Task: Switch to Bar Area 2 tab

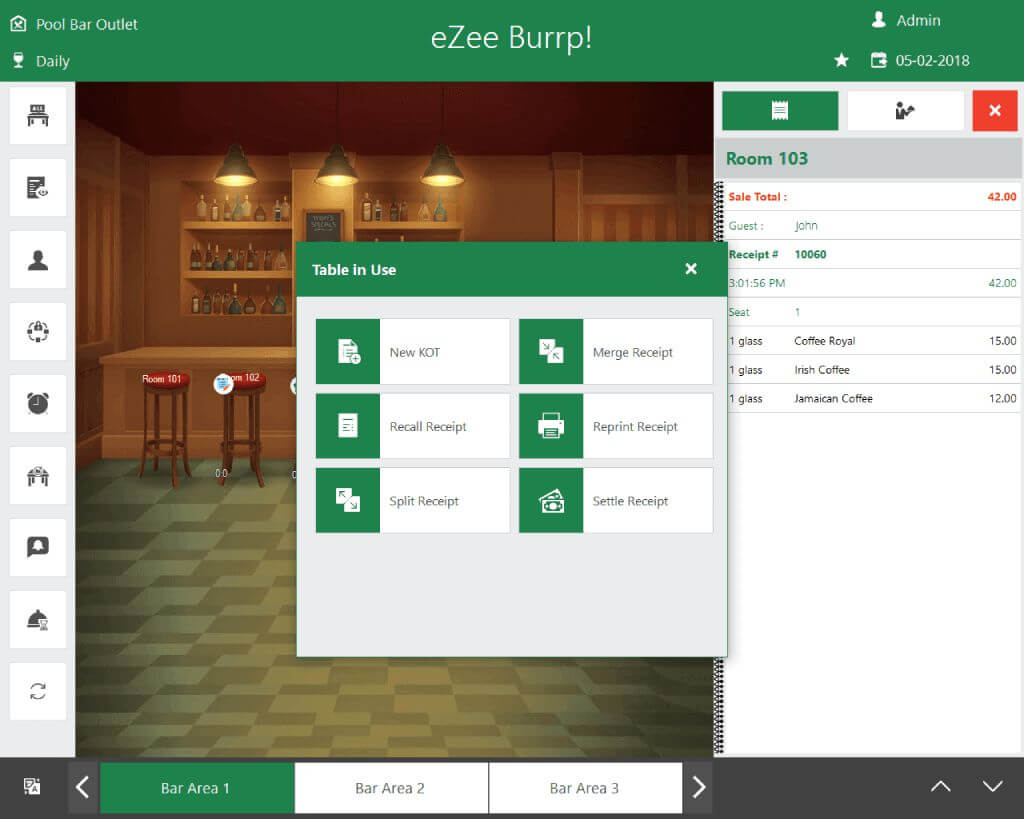Action: tap(391, 788)
